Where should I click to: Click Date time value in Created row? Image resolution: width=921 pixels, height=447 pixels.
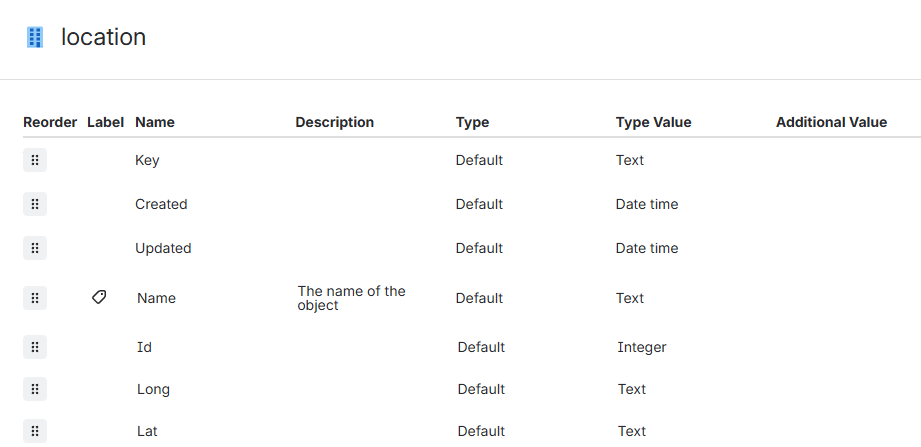click(647, 204)
